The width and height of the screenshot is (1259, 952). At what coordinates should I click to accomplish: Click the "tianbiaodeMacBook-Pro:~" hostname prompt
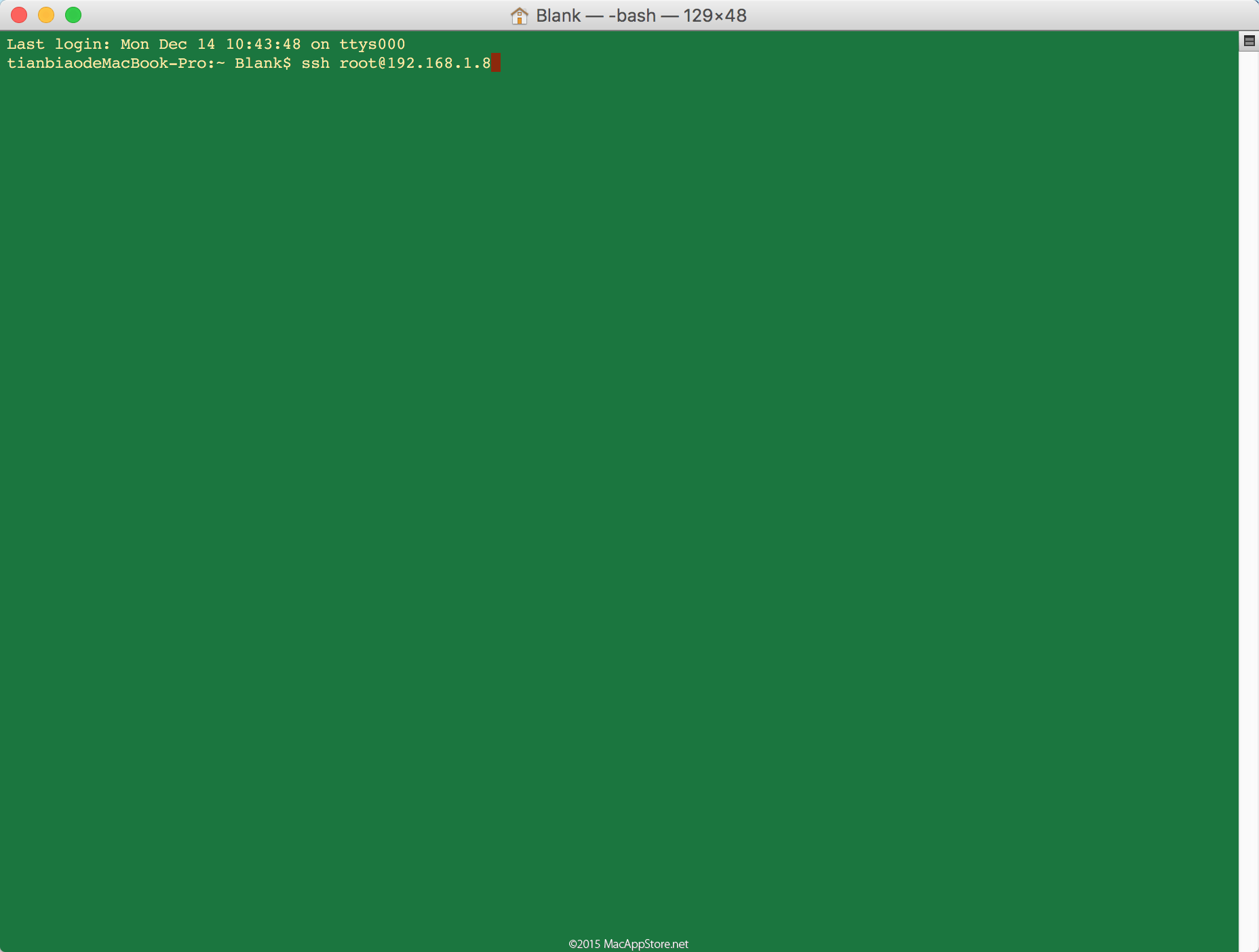point(115,63)
